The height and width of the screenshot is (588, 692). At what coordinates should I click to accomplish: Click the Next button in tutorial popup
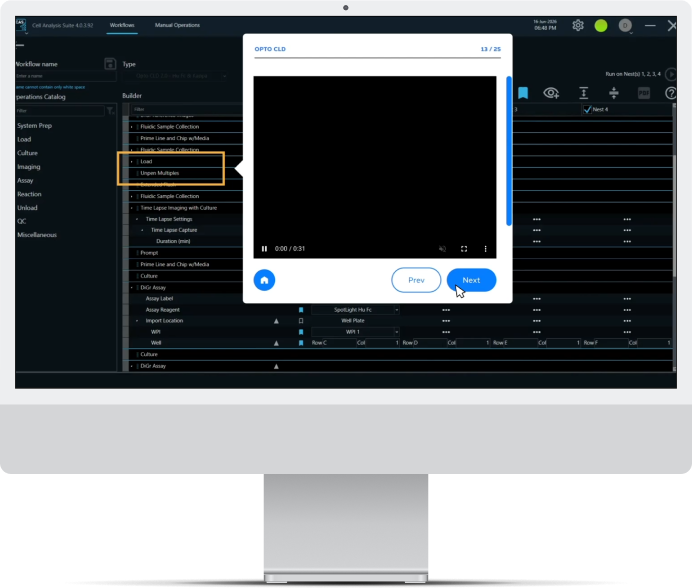pos(471,280)
